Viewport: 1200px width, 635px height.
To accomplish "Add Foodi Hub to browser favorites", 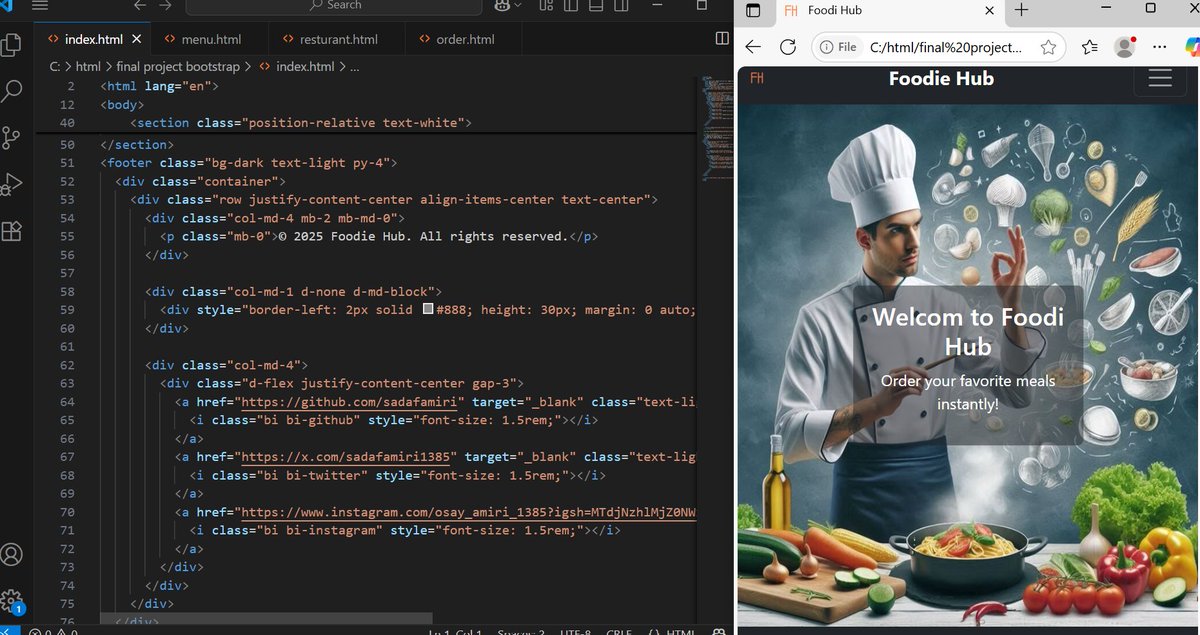I will click(1047, 46).
